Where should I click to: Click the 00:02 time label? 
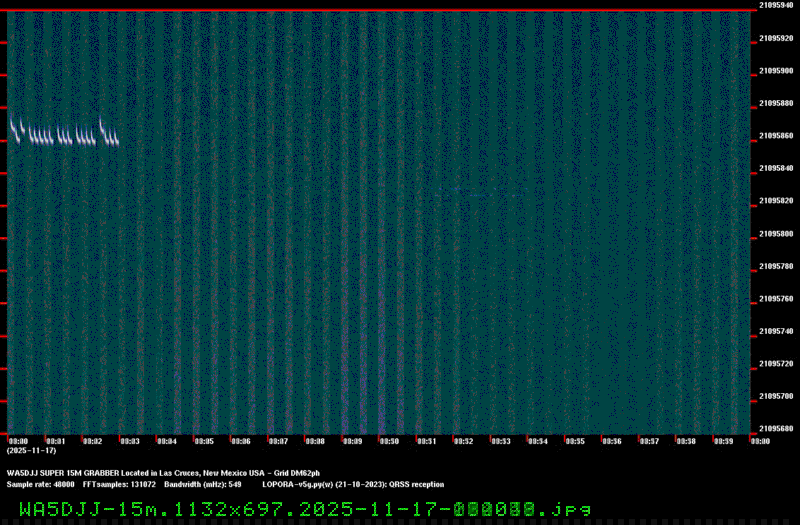(x=93, y=441)
